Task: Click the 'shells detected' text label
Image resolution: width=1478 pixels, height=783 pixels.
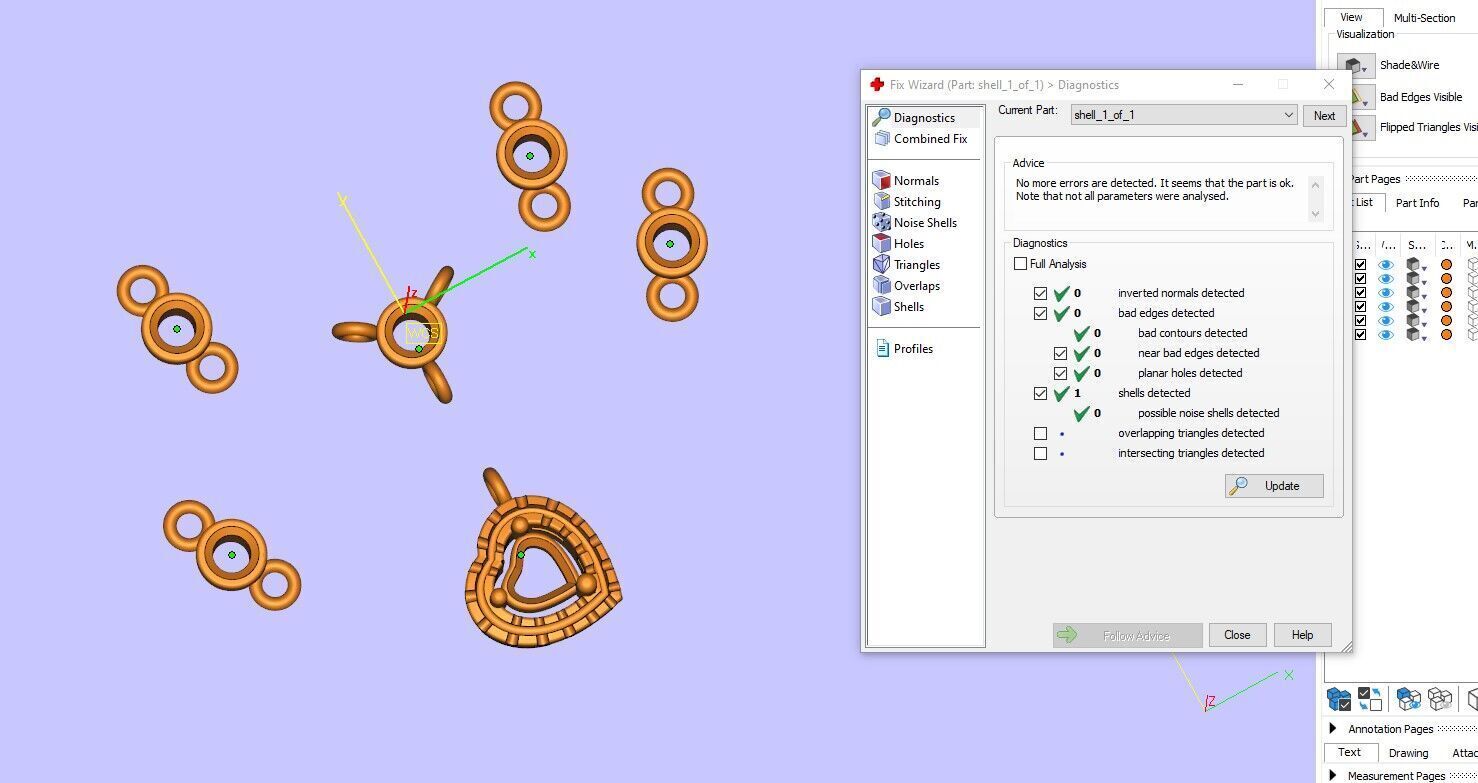Action: 1153,394
